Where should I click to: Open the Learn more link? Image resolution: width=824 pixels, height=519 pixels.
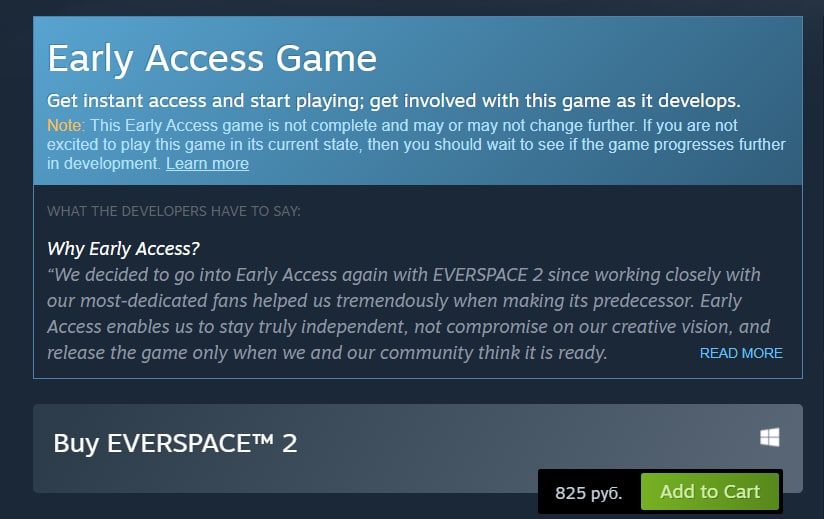[208, 163]
